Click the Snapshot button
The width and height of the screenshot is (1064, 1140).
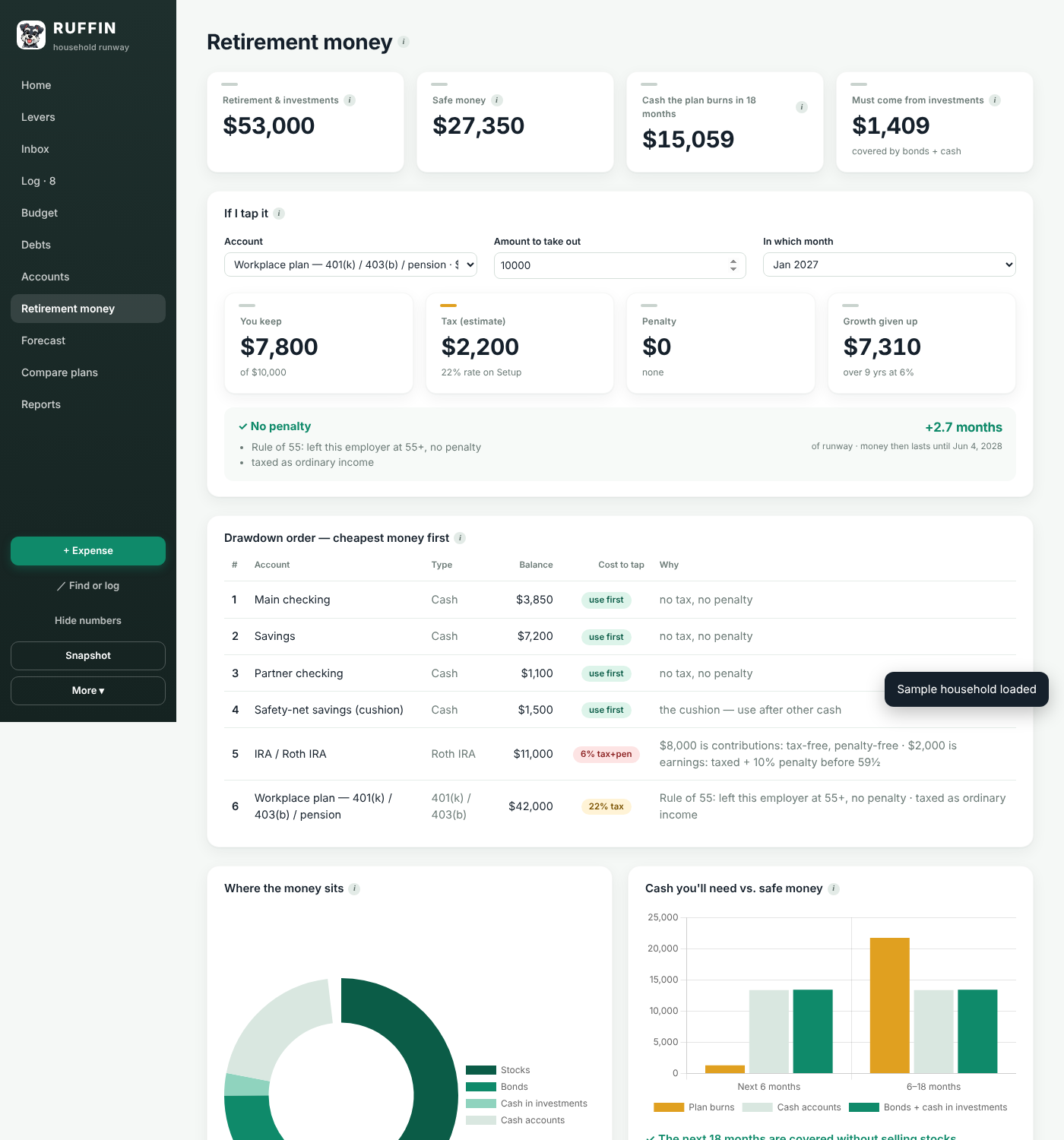coord(88,656)
